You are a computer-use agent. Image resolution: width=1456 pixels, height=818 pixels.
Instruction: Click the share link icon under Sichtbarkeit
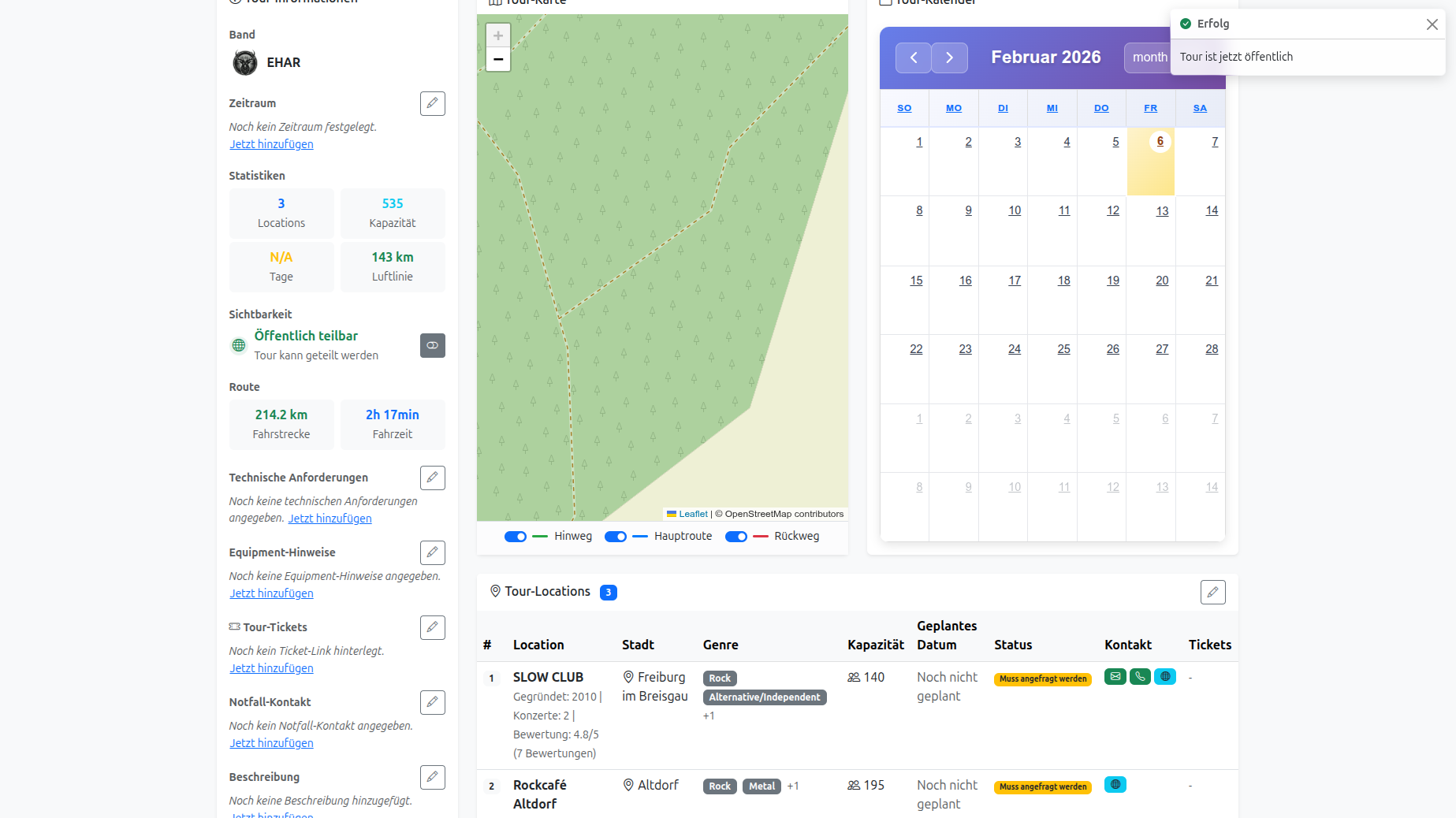point(432,345)
